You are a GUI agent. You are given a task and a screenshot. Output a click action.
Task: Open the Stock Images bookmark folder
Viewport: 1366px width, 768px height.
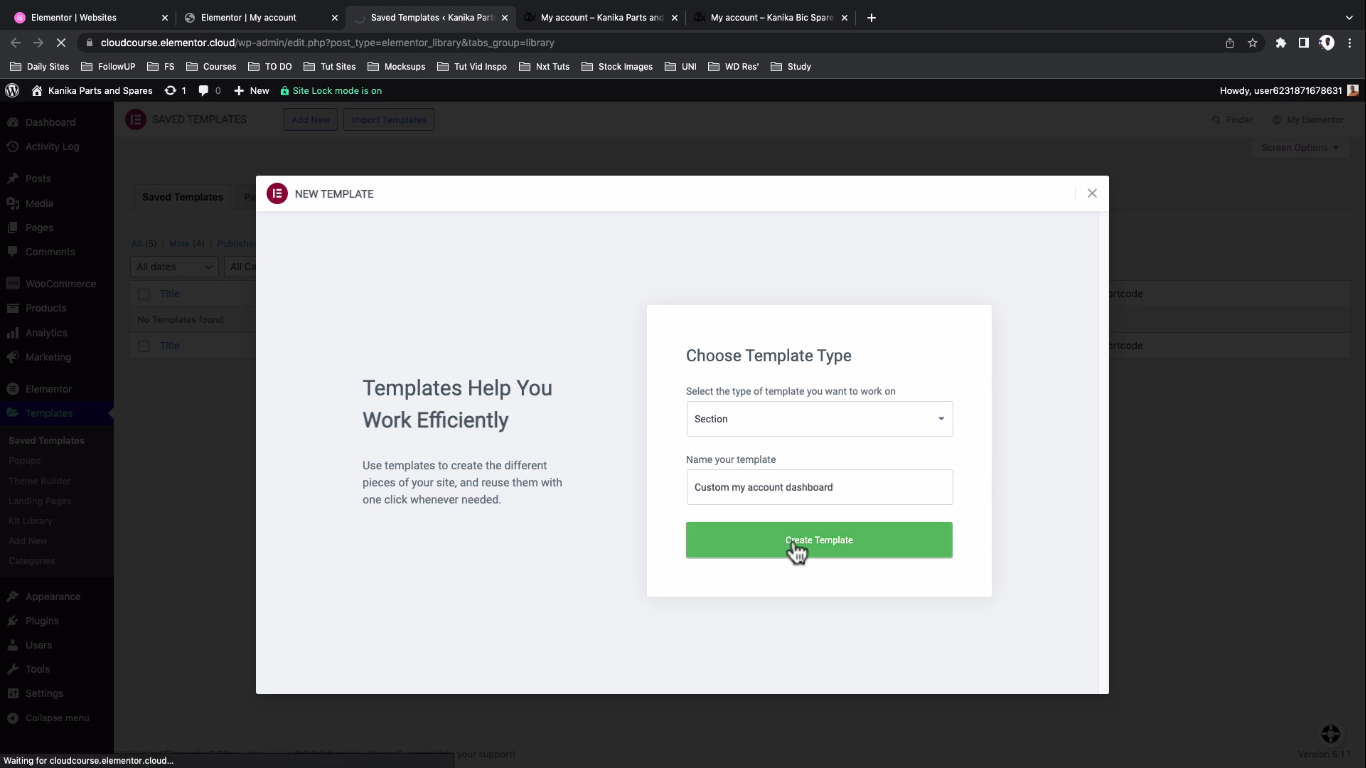coord(616,67)
